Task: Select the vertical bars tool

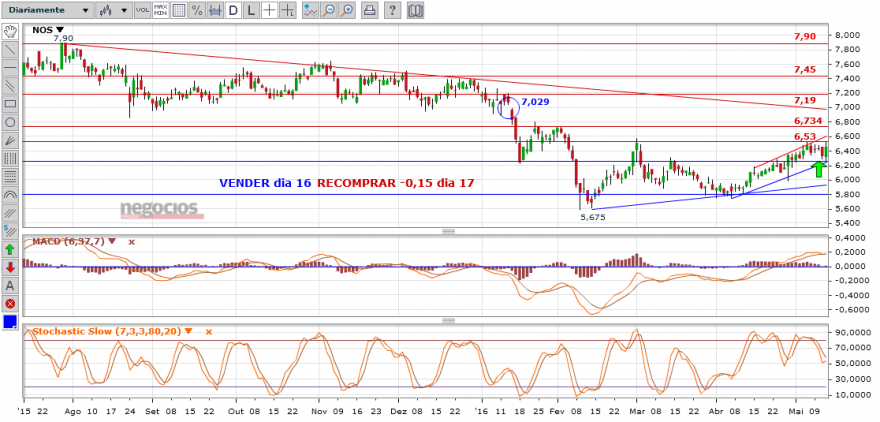Action: (x=10, y=159)
